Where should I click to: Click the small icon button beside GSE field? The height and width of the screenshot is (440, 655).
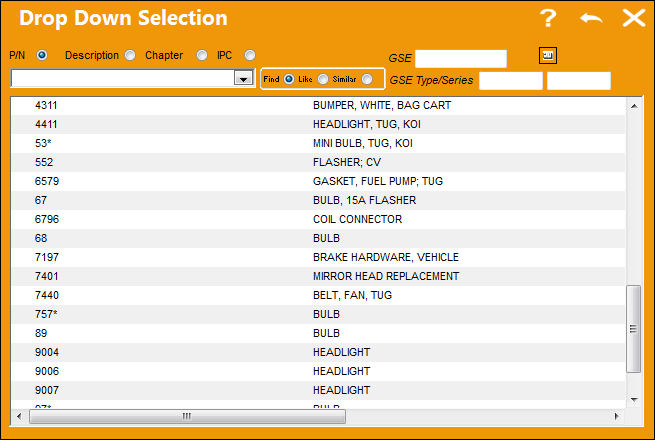(x=548, y=55)
